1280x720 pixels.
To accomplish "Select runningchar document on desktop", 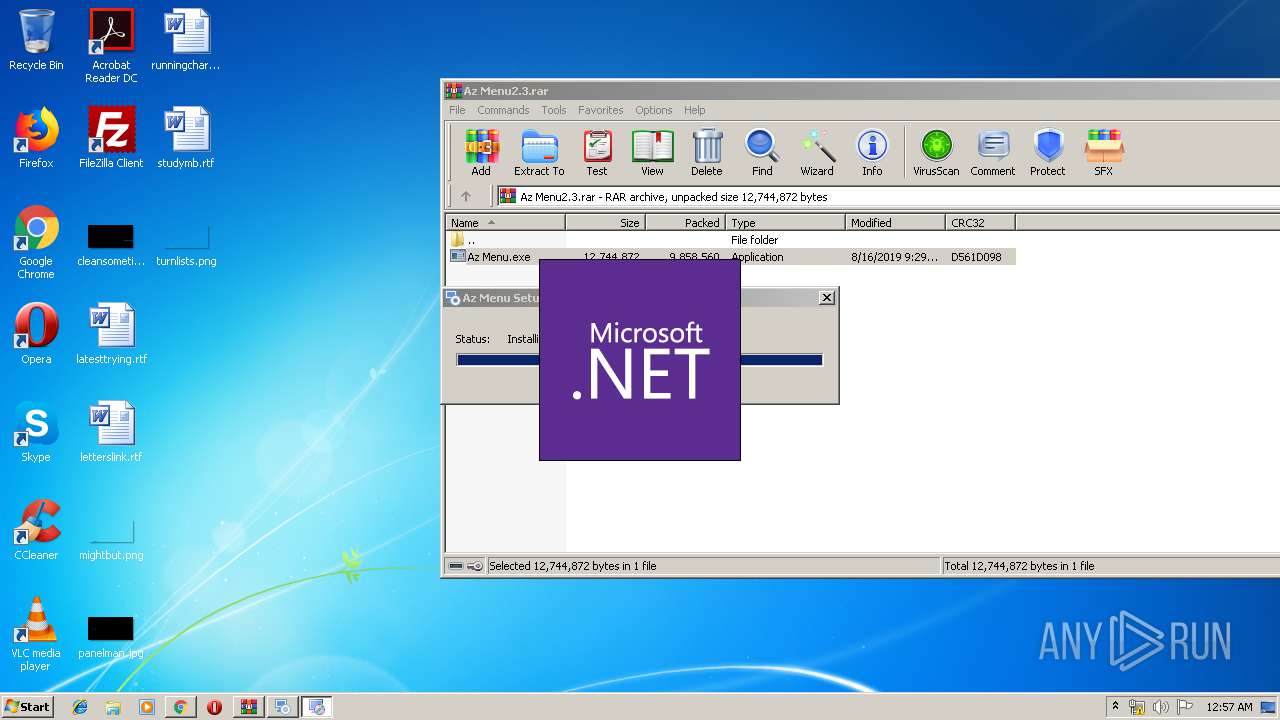I will [x=186, y=40].
